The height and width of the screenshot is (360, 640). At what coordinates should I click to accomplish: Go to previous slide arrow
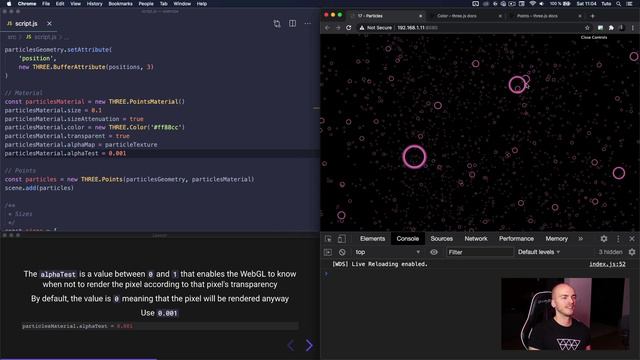tap(291, 345)
